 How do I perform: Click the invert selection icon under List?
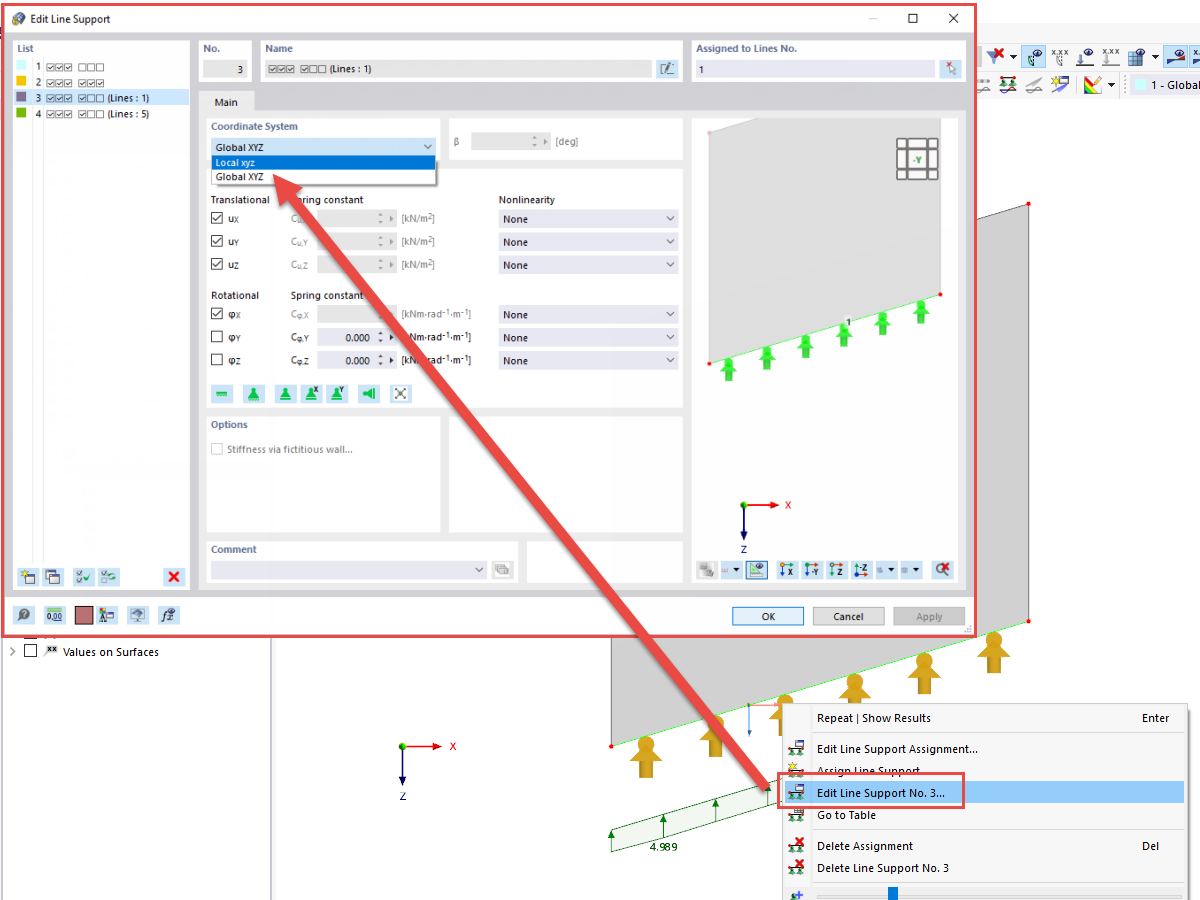pyautogui.click(x=109, y=577)
